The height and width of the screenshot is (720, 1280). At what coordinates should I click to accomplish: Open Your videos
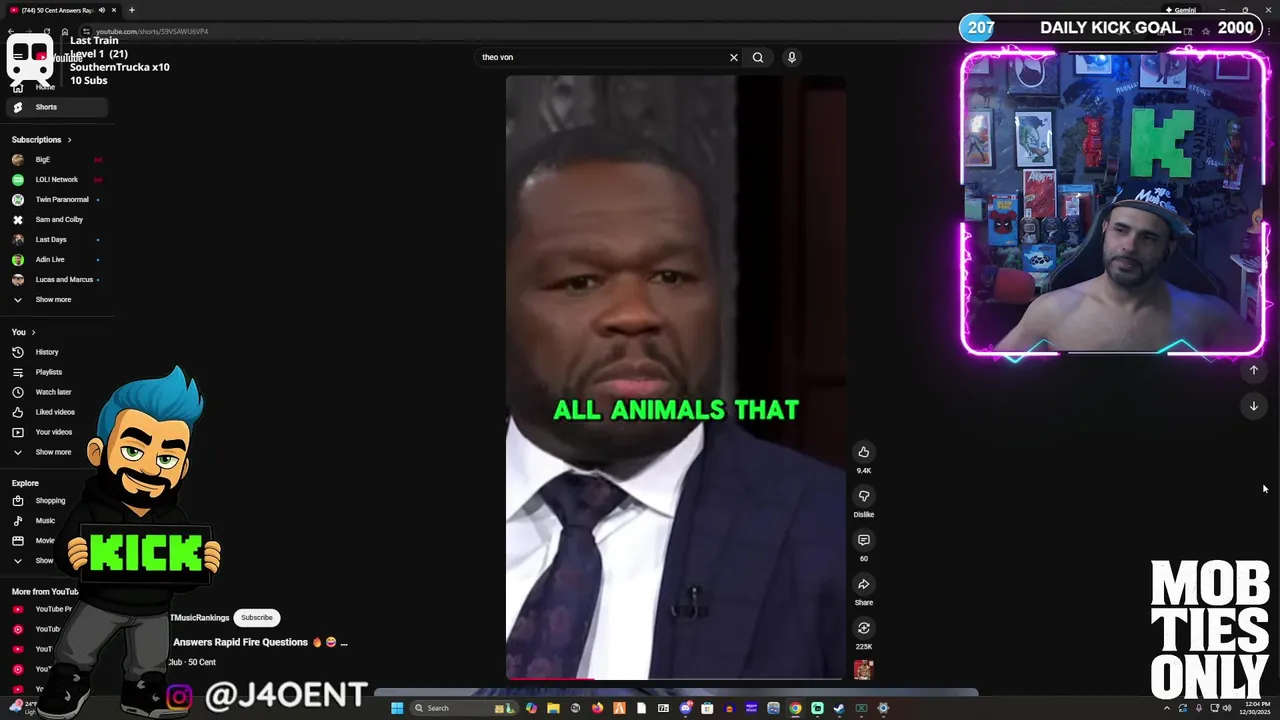(x=56, y=432)
